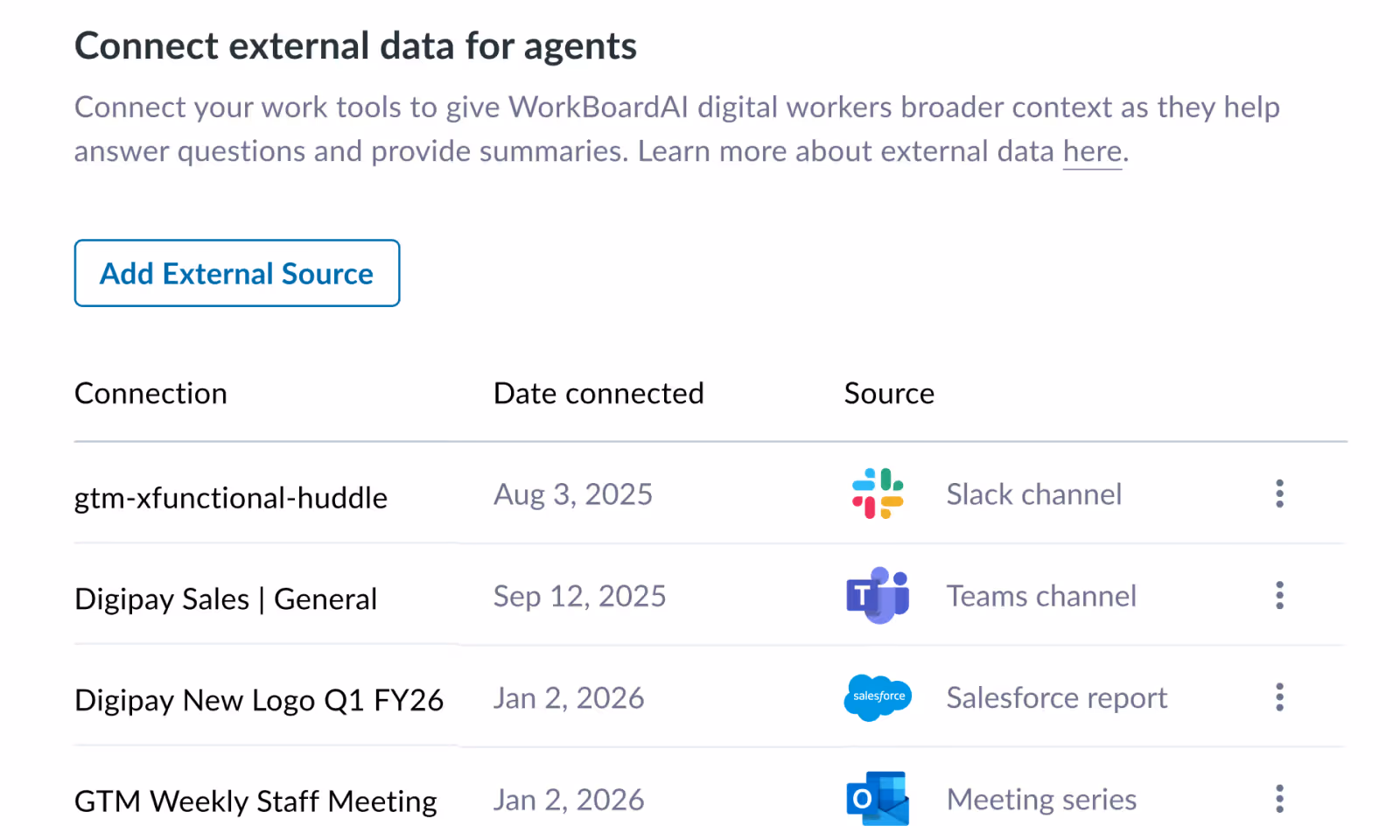
Task: Click the Digipay Sales | General connection
Action: pos(226,598)
